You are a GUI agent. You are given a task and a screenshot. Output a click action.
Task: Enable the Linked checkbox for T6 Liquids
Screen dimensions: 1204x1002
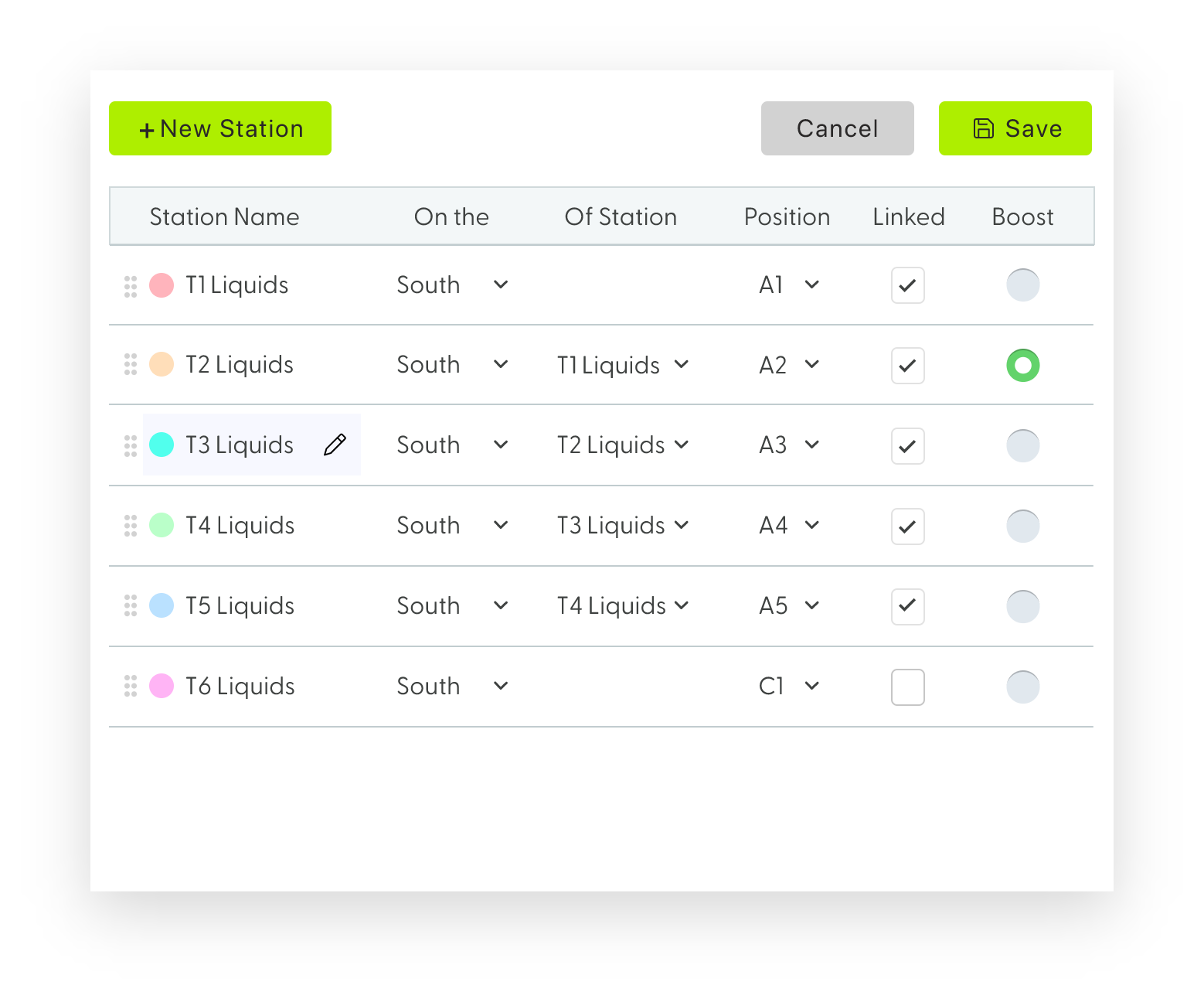click(907, 687)
